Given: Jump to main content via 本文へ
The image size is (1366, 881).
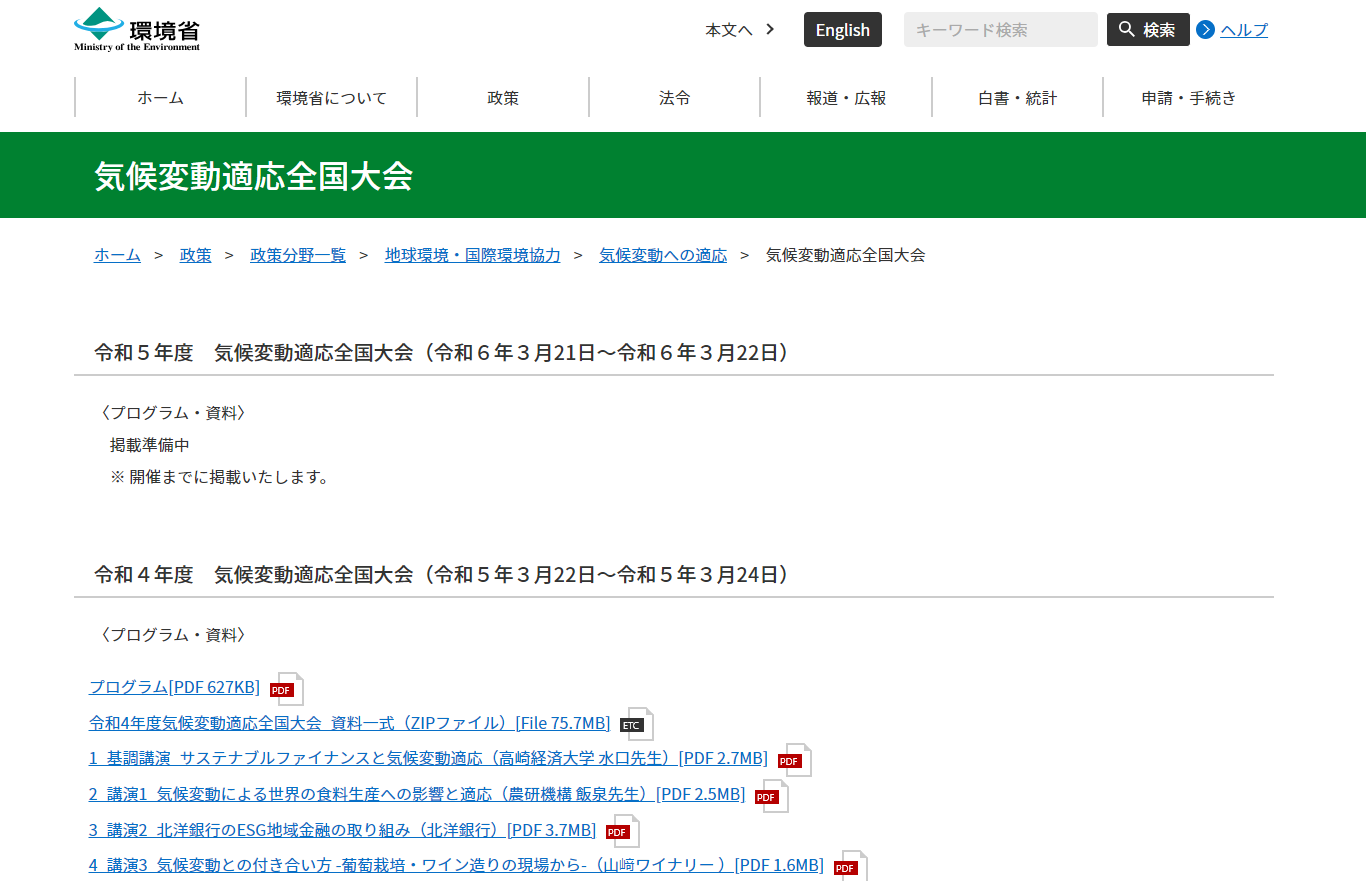Looking at the screenshot, I should pos(739,30).
